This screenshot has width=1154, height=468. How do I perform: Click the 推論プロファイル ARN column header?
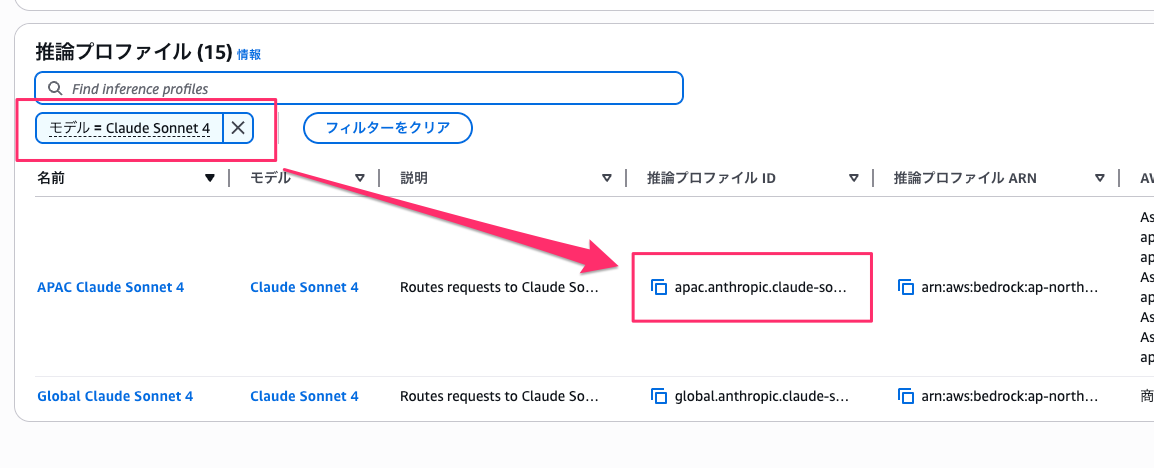pos(965,178)
